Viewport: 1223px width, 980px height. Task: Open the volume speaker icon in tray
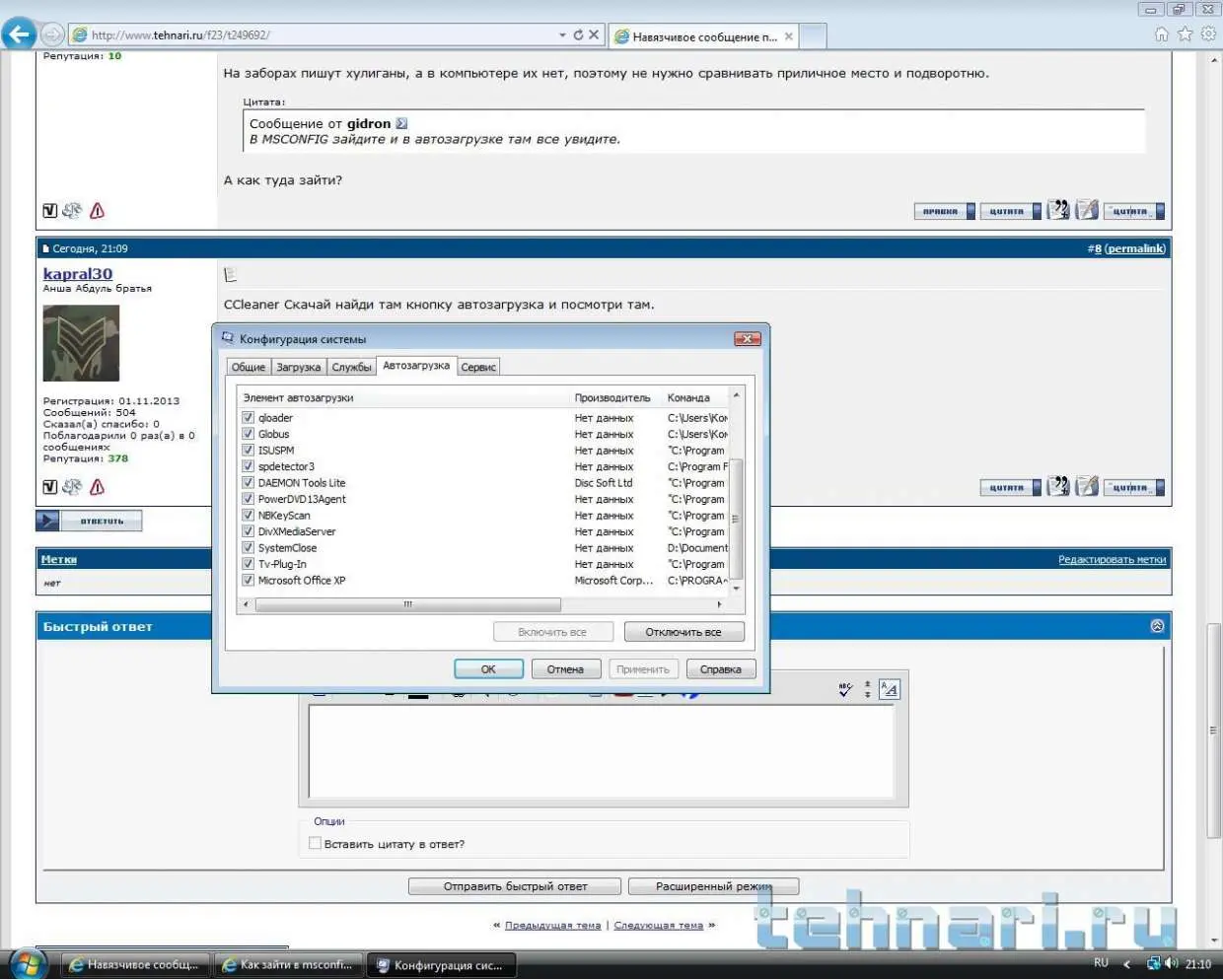click(x=1171, y=963)
